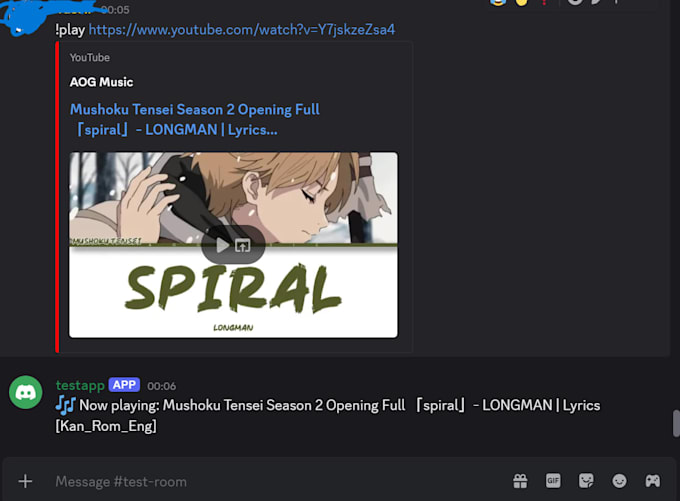This screenshot has height=501, width=680.
Task: Play the embedded Spiral video
Action: pyautogui.click(x=222, y=246)
